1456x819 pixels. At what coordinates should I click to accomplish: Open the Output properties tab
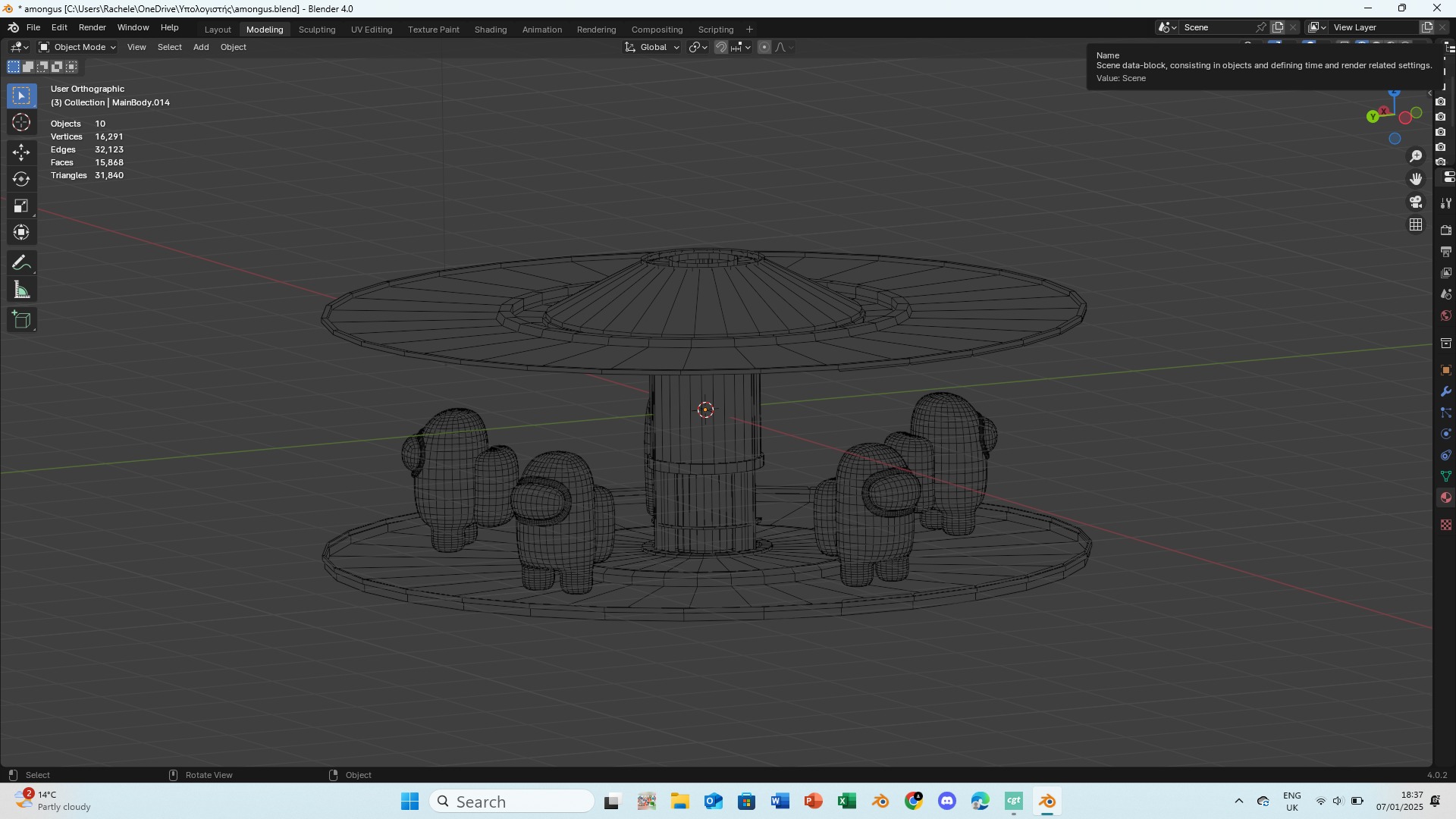[1446, 251]
